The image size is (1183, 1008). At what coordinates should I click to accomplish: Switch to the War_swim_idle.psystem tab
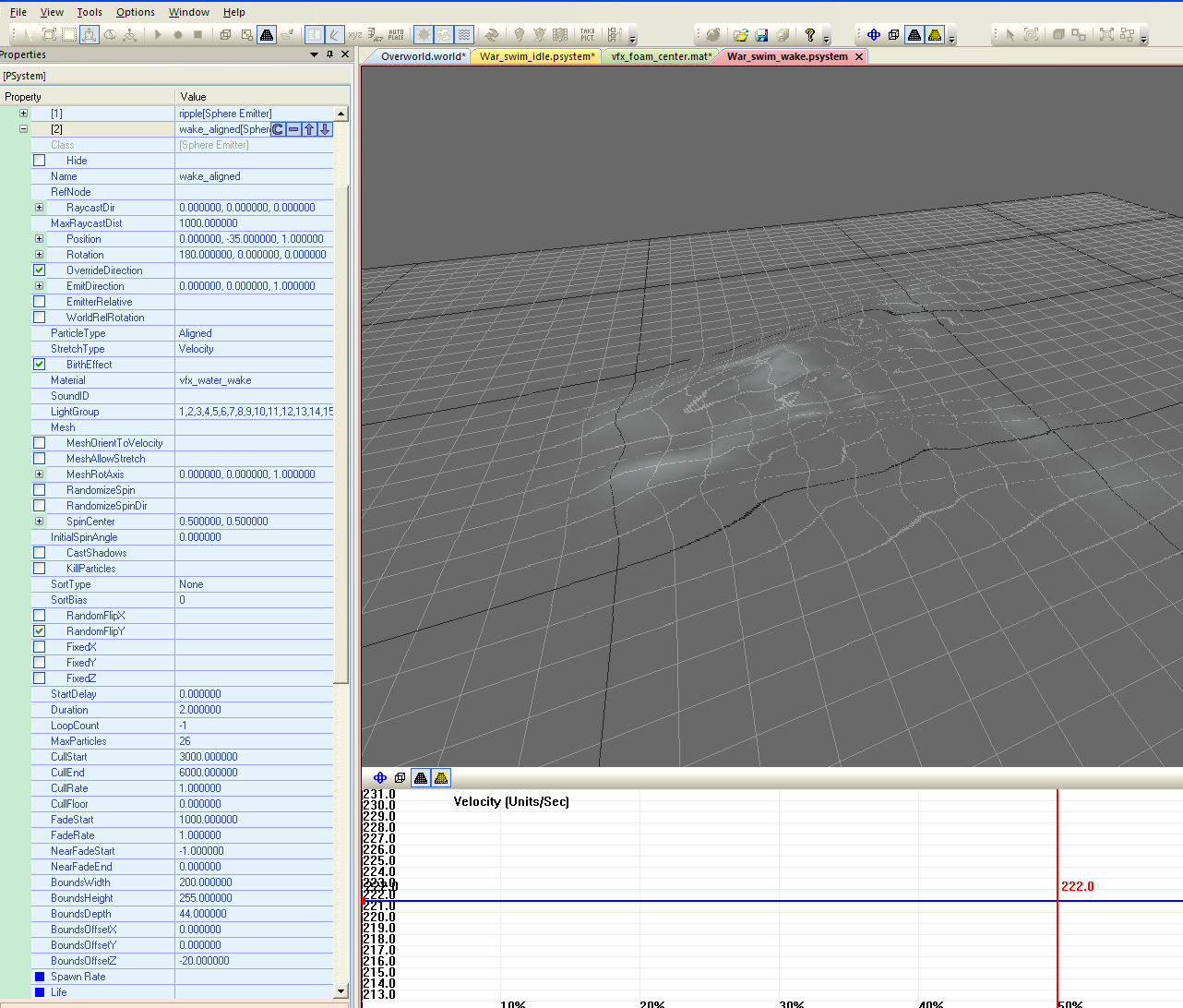[536, 56]
